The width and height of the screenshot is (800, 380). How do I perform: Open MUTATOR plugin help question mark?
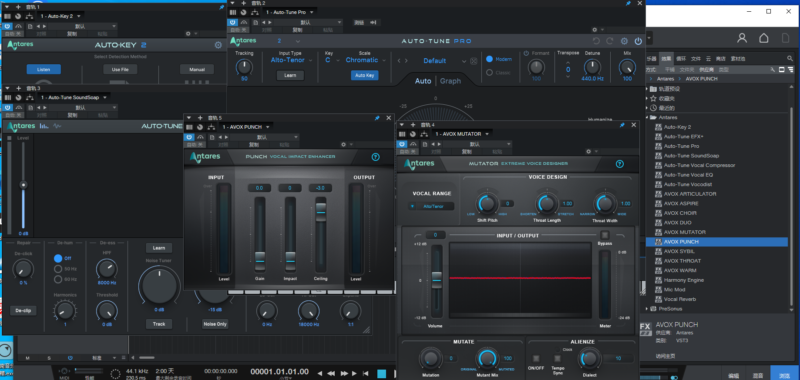pyautogui.click(x=619, y=164)
